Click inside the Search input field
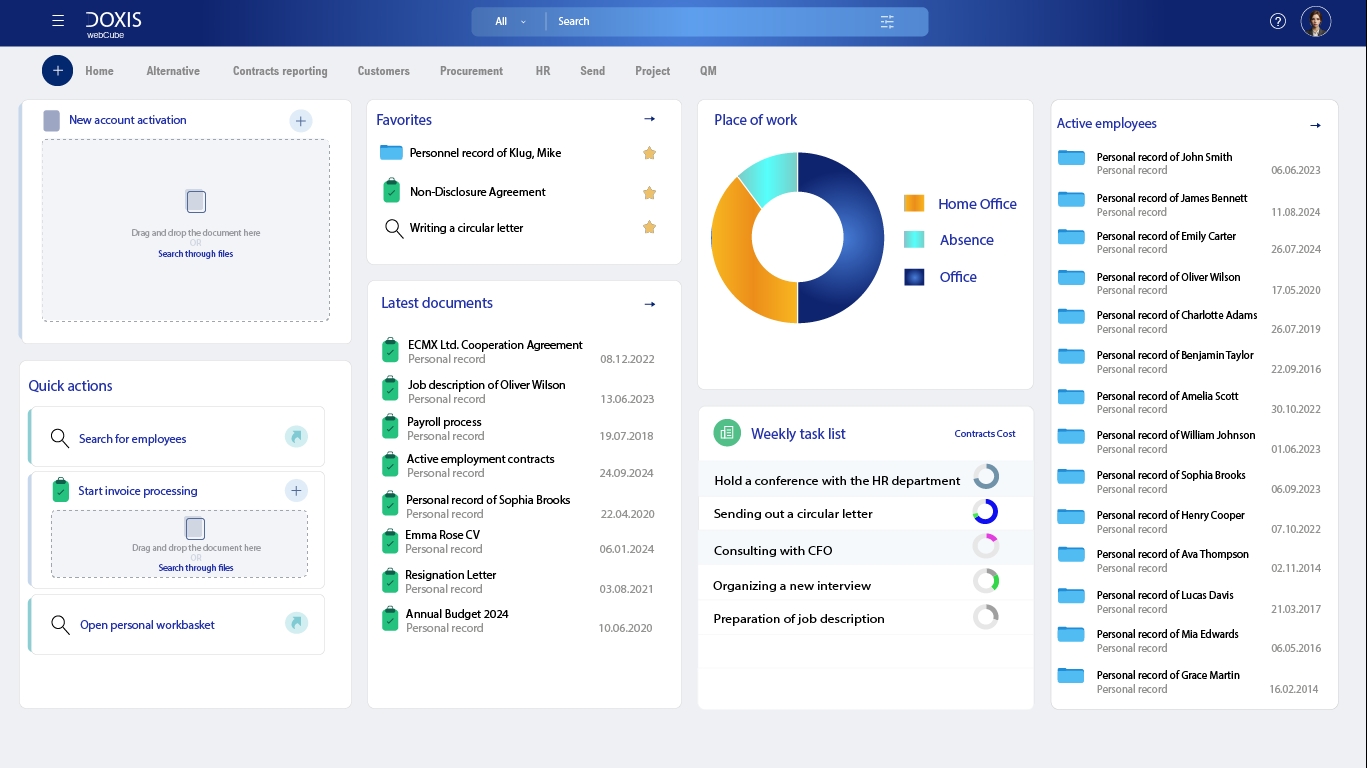The image size is (1367, 768). (700, 20)
